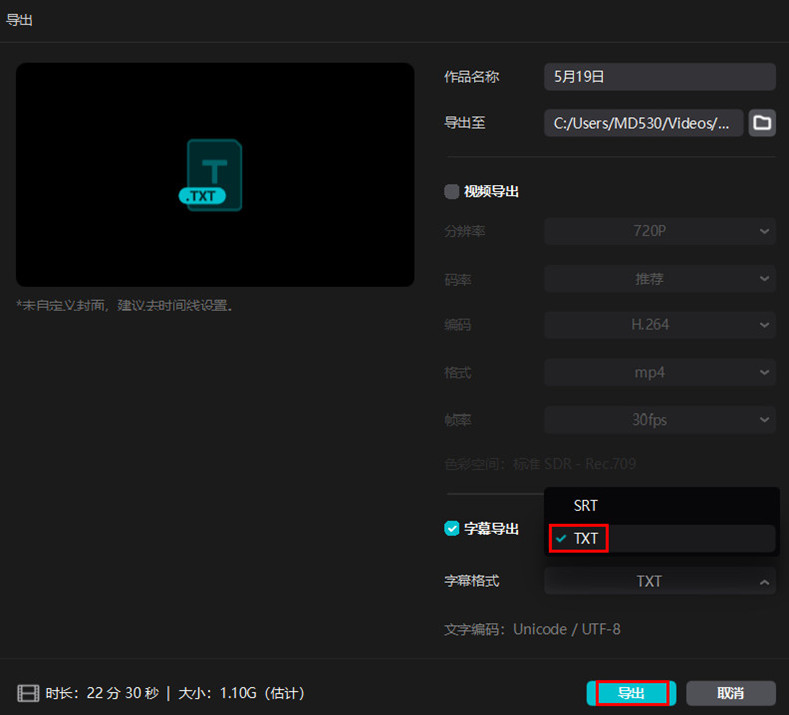This screenshot has width=789, height=715.
Task: Edit the 作品名称 field 5月19日
Action: click(x=659, y=76)
